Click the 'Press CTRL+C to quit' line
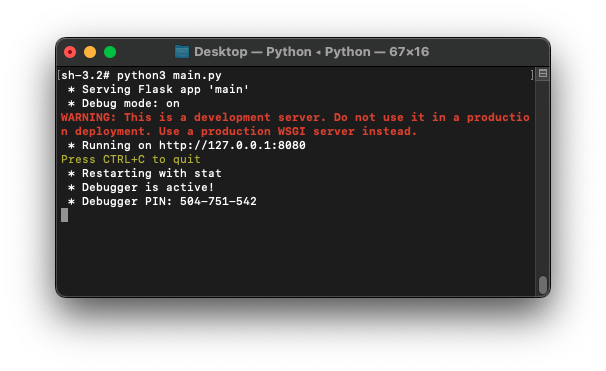Viewport: 606px width, 371px height. coord(131,159)
